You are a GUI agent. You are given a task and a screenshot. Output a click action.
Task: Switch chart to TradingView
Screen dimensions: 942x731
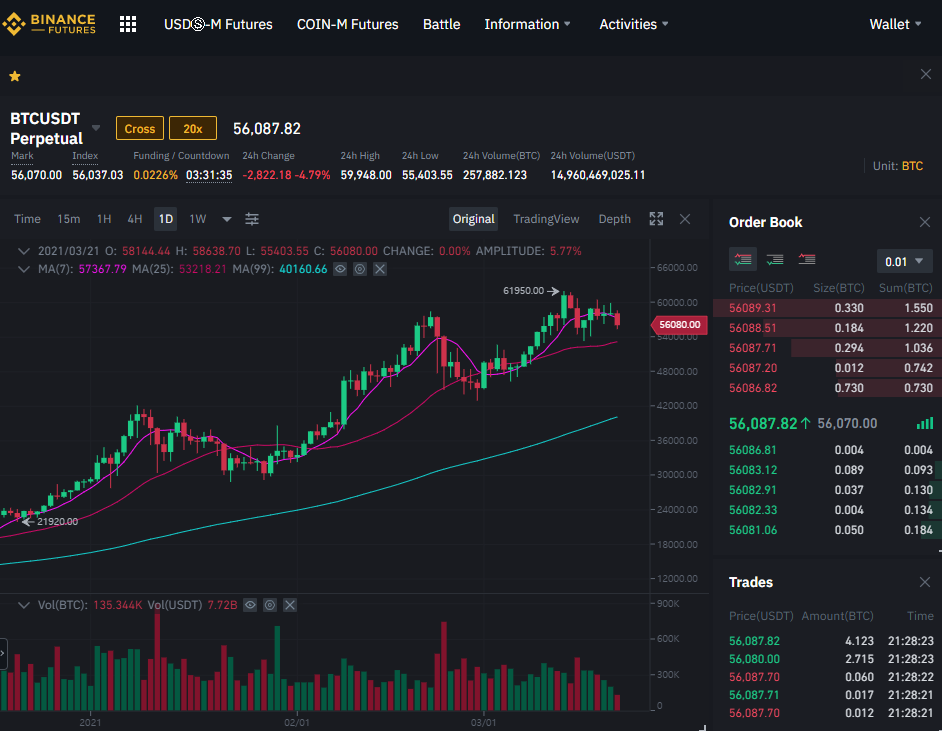pyautogui.click(x=546, y=219)
